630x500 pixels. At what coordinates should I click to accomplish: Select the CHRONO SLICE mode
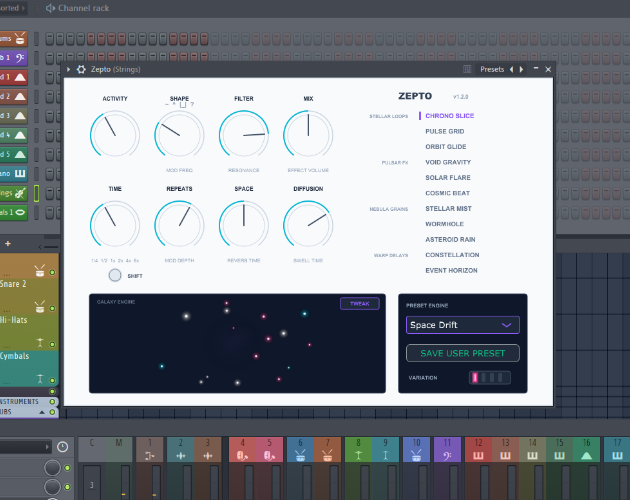point(450,116)
